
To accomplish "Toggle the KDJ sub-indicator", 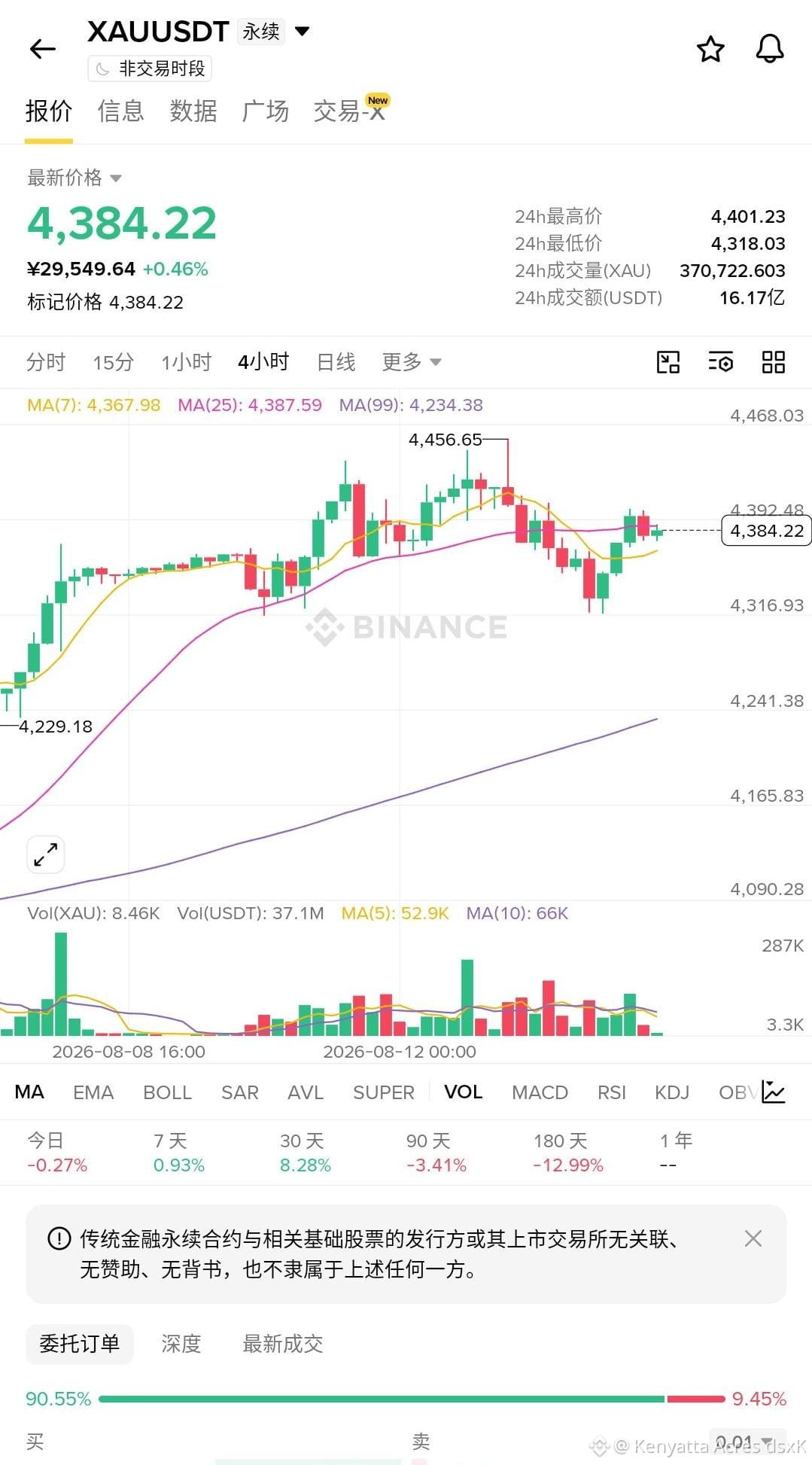I will pyautogui.click(x=672, y=1092).
